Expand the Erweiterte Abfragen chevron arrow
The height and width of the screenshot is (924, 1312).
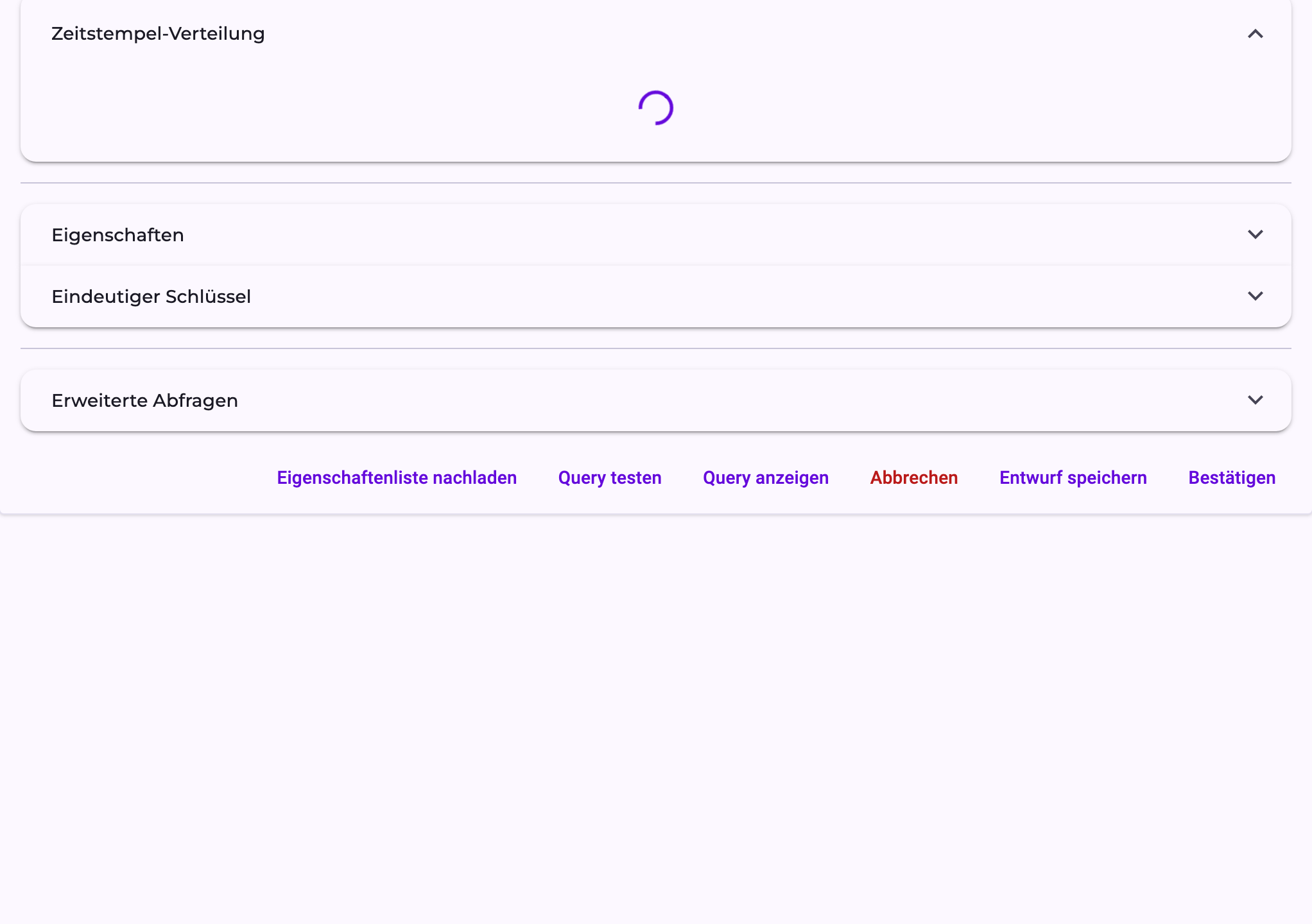(x=1255, y=400)
